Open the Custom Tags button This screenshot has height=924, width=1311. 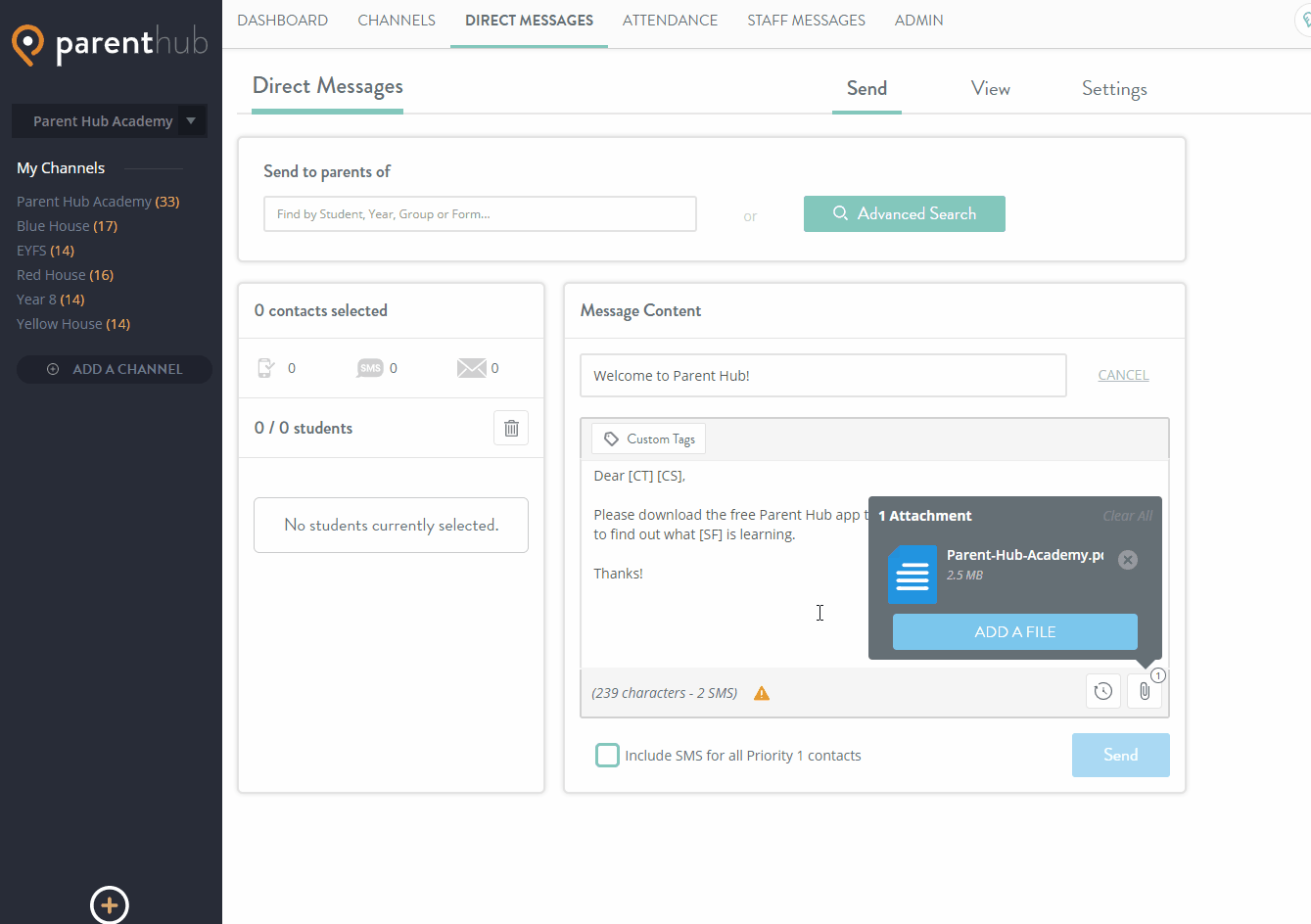648,439
